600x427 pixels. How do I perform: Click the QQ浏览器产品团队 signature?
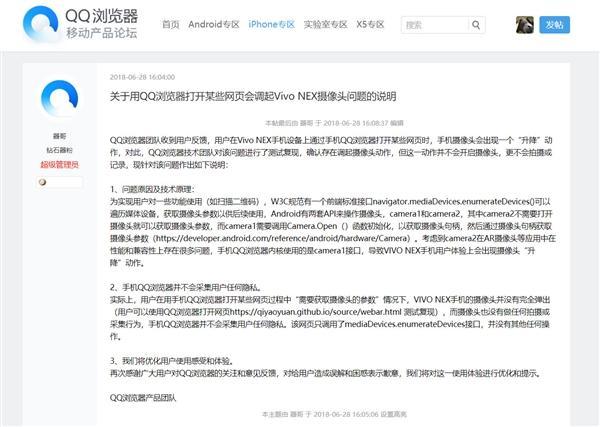click(143, 398)
